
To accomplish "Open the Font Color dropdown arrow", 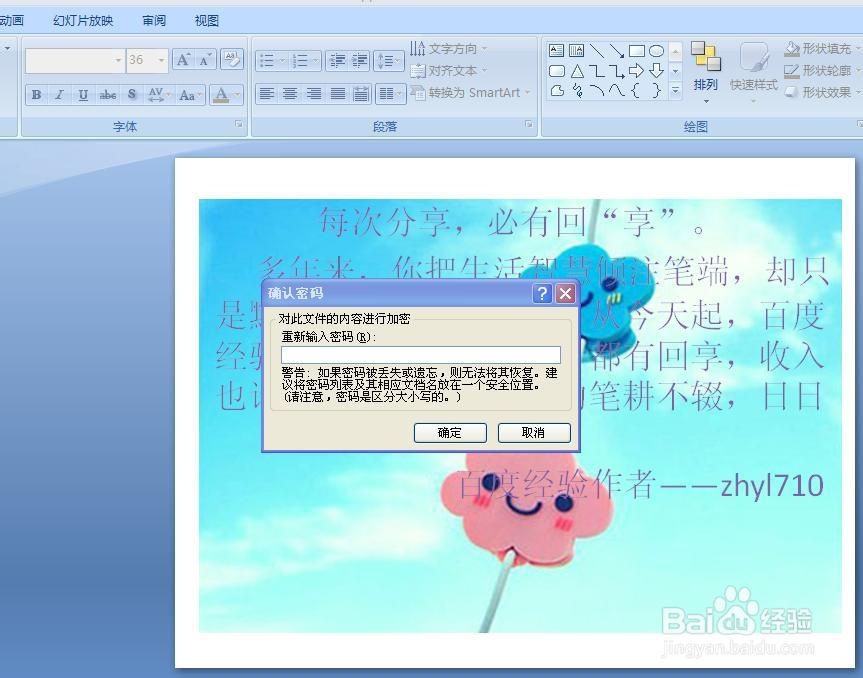I will pyautogui.click(x=237, y=95).
